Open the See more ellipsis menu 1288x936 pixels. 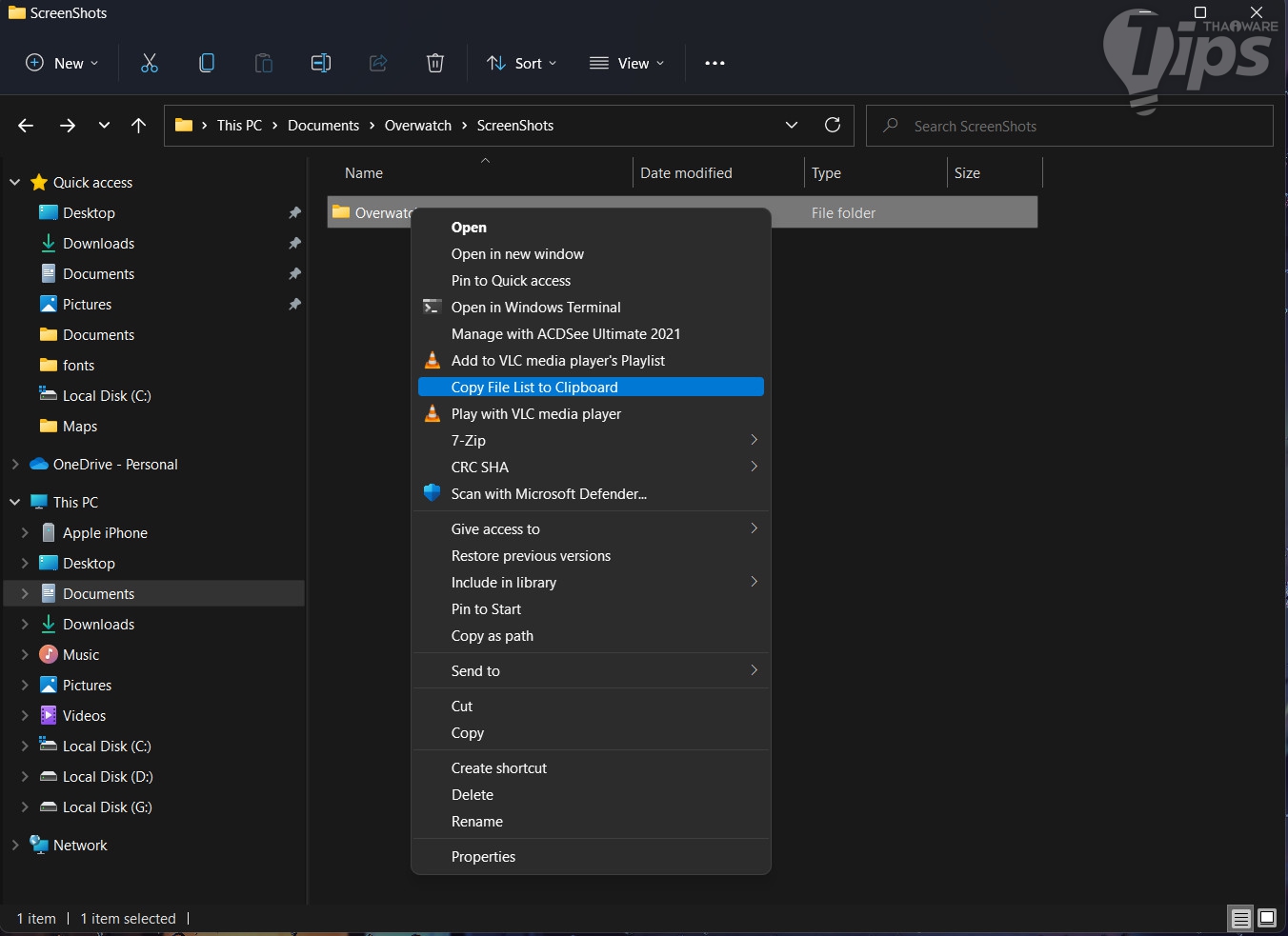tap(714, 63)
